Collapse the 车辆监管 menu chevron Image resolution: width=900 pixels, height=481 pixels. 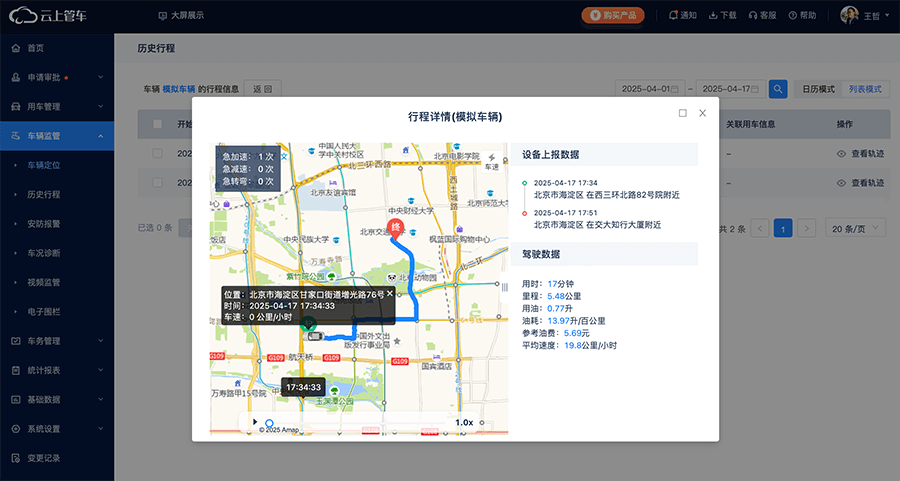100,136
